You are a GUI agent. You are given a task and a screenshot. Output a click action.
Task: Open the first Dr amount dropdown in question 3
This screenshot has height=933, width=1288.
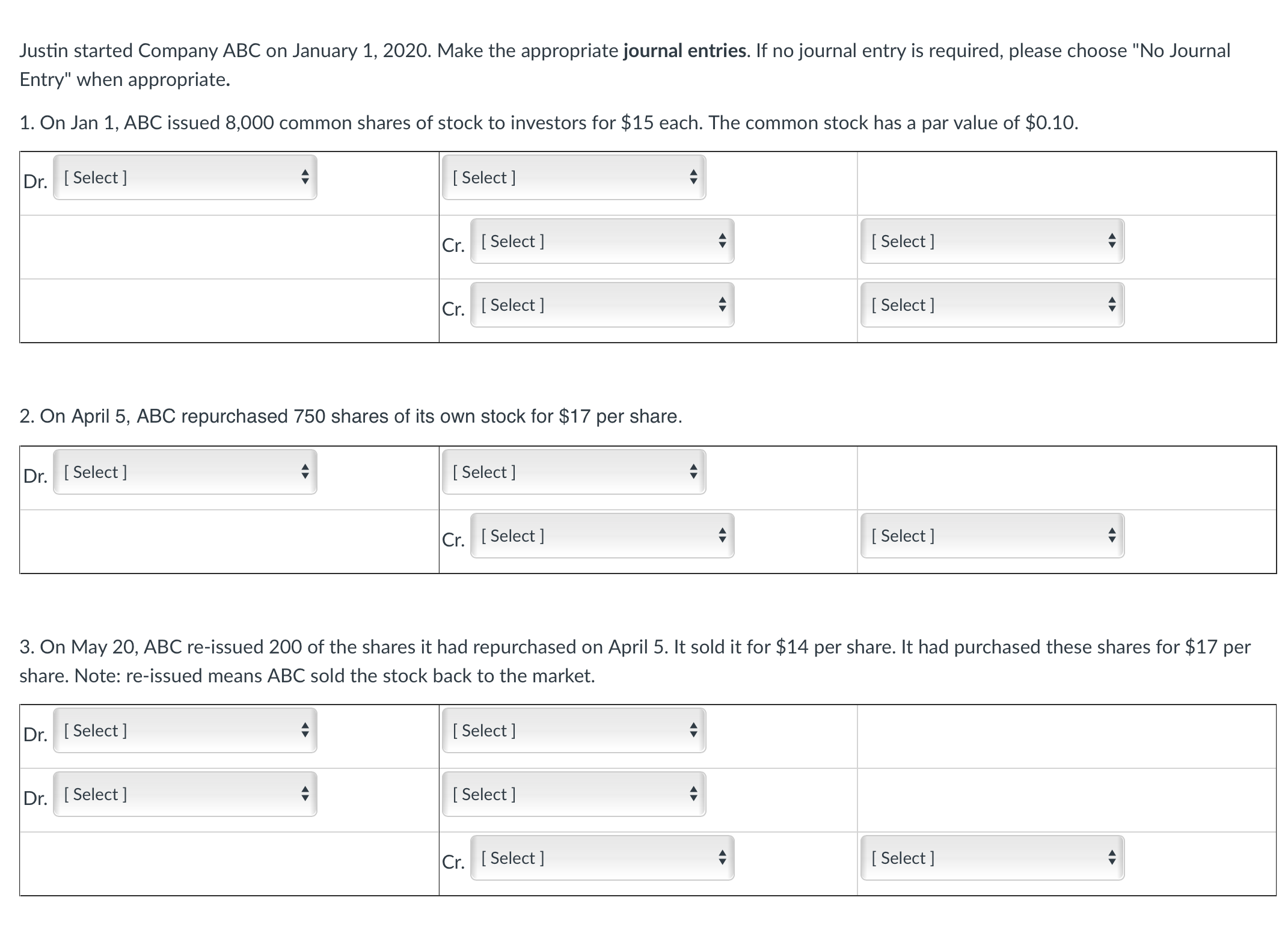click(x=573, y=730)
